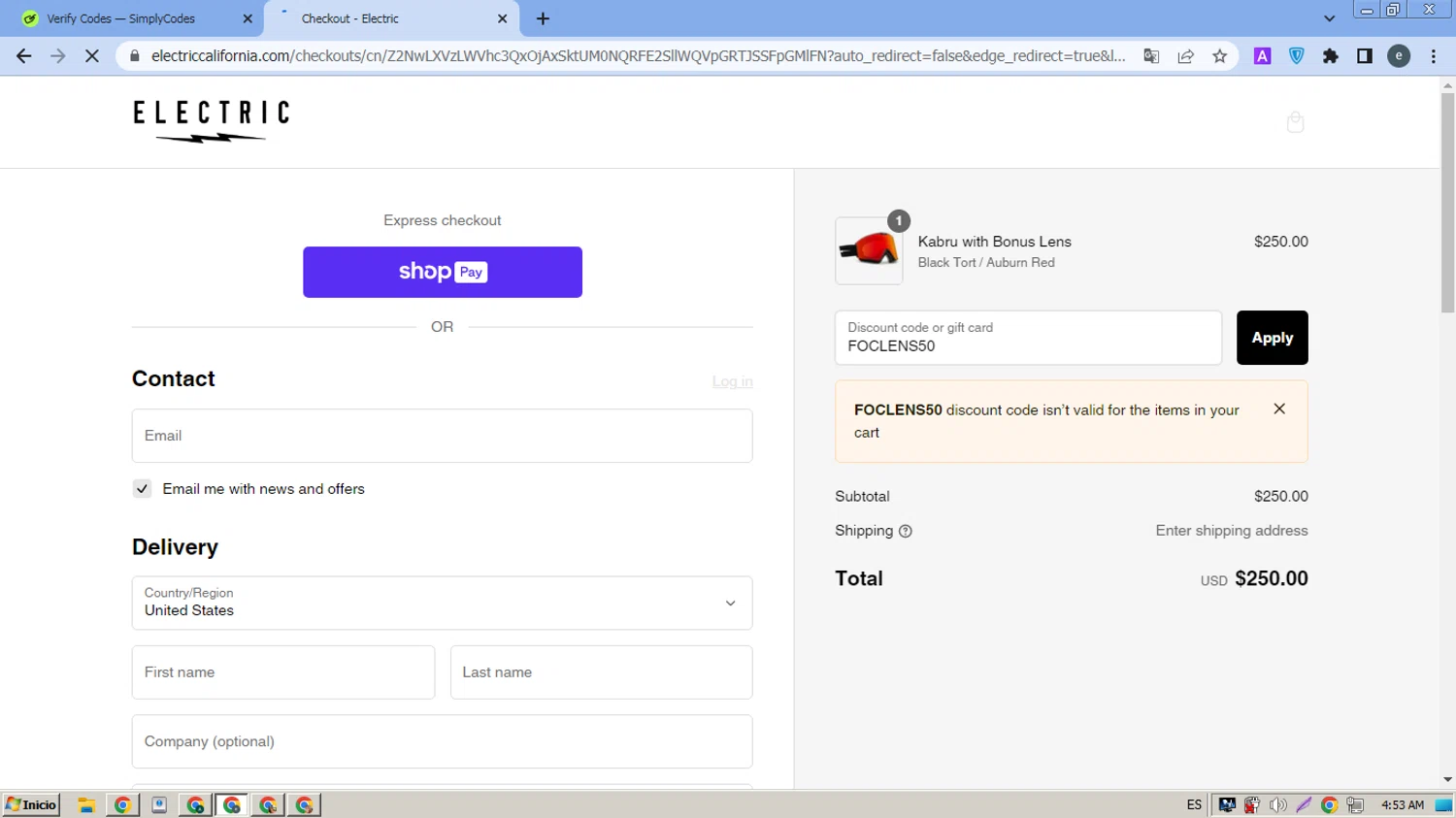Click the page vertical scrollbar

[x=1447, y=204]
